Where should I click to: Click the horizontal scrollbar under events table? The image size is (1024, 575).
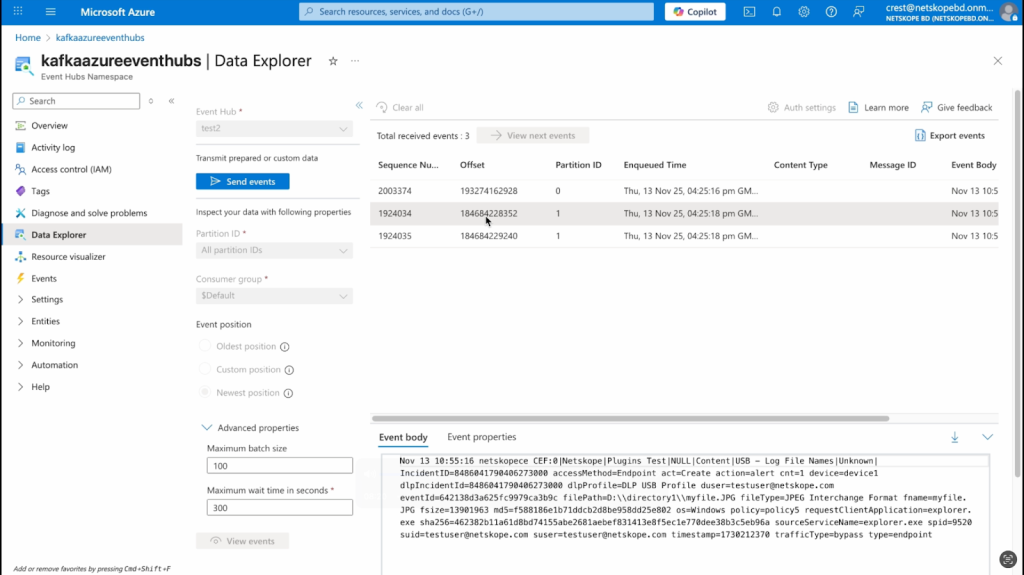click(x=630, y=418)
